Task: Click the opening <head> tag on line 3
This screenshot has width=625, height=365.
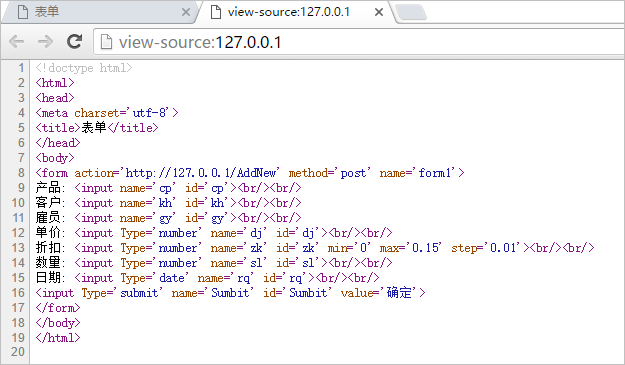Action: (x=55, y=98)
